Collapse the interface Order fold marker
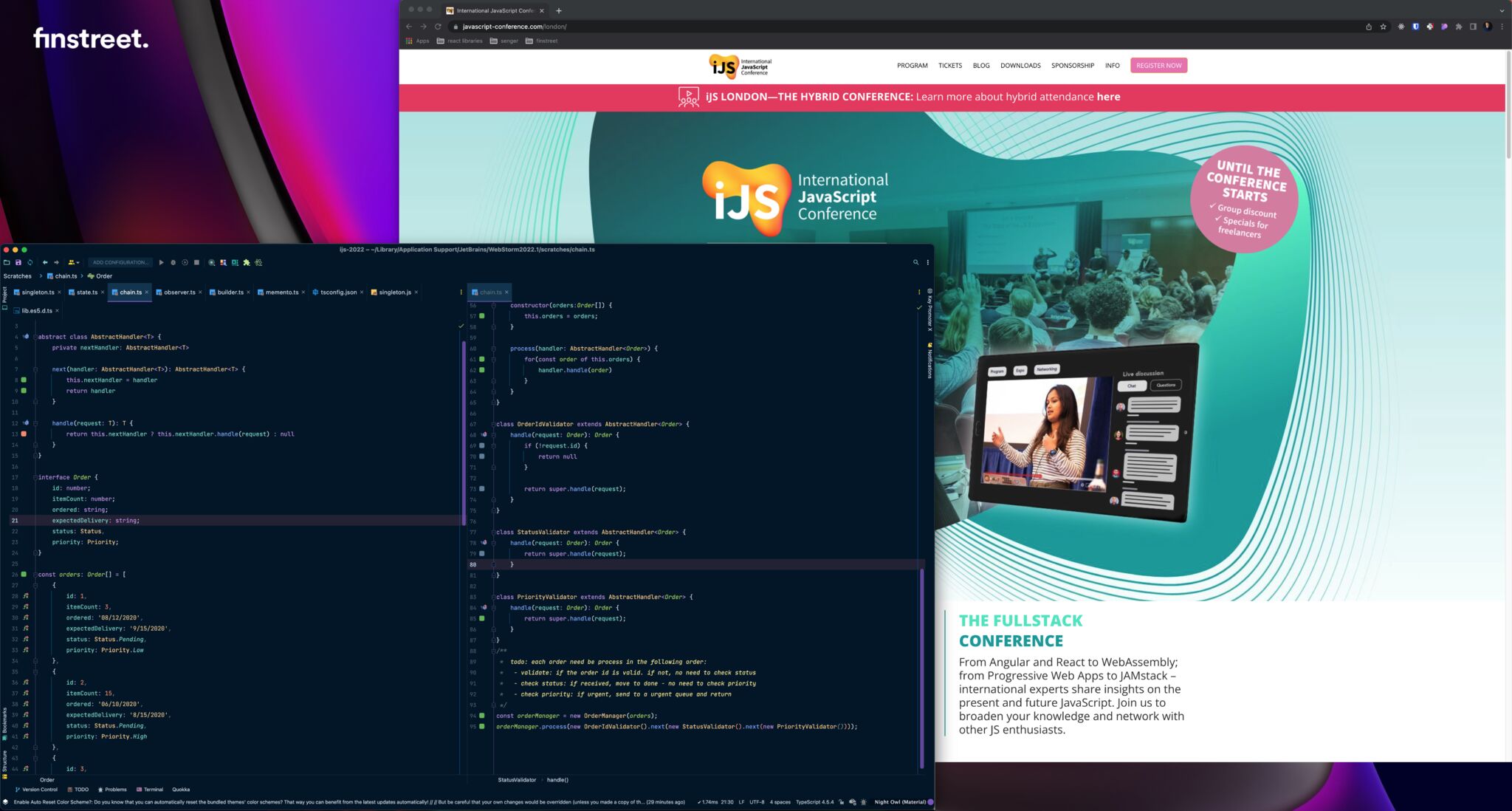 point(35,477)
